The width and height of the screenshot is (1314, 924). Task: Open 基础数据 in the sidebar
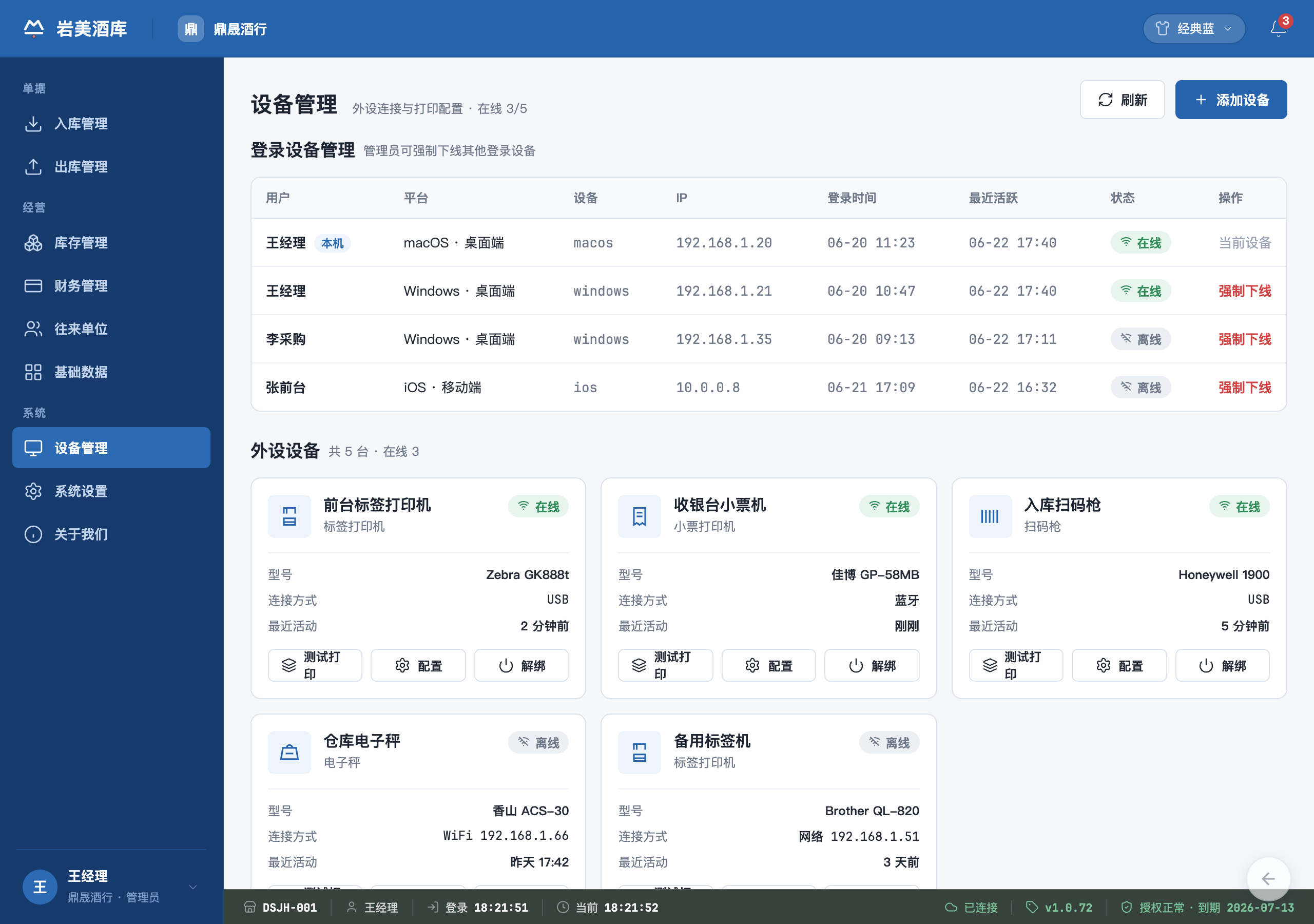pos(111,372)
